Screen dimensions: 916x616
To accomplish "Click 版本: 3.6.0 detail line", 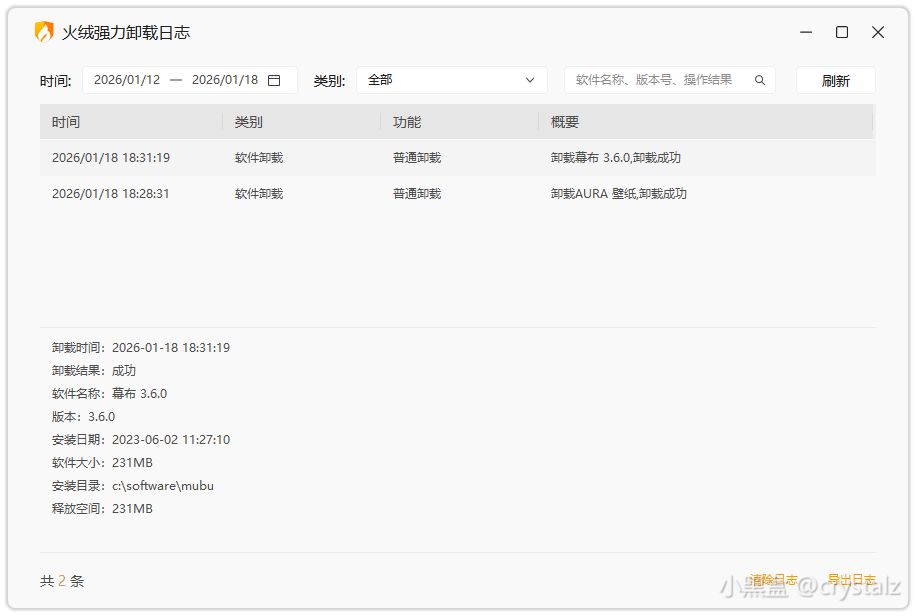I will [84, 417].
